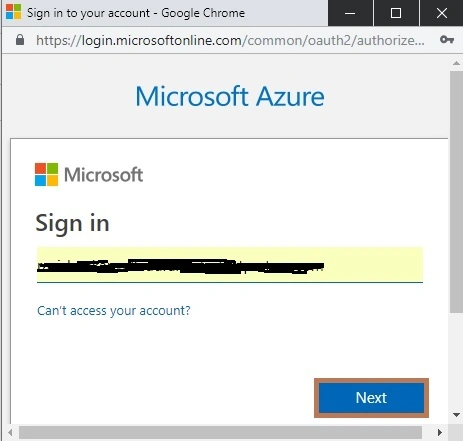
Task: Click the horizontal scrollbar right arrow
Action: (x=440, y=433)
